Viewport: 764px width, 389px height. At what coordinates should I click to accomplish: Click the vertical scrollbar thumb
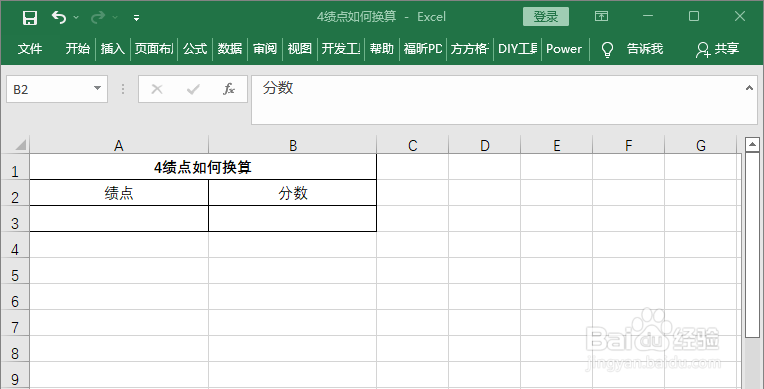tap(752, 245)
